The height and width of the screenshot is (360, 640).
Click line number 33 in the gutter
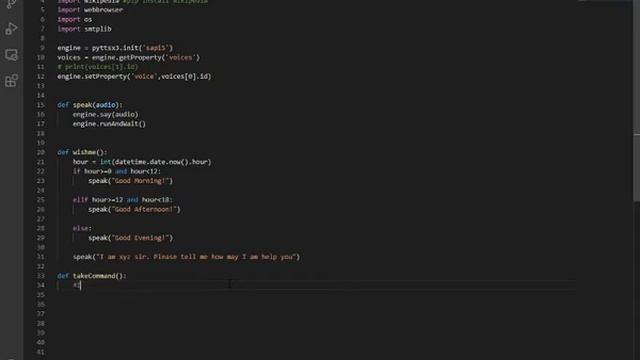coord(40,276)
